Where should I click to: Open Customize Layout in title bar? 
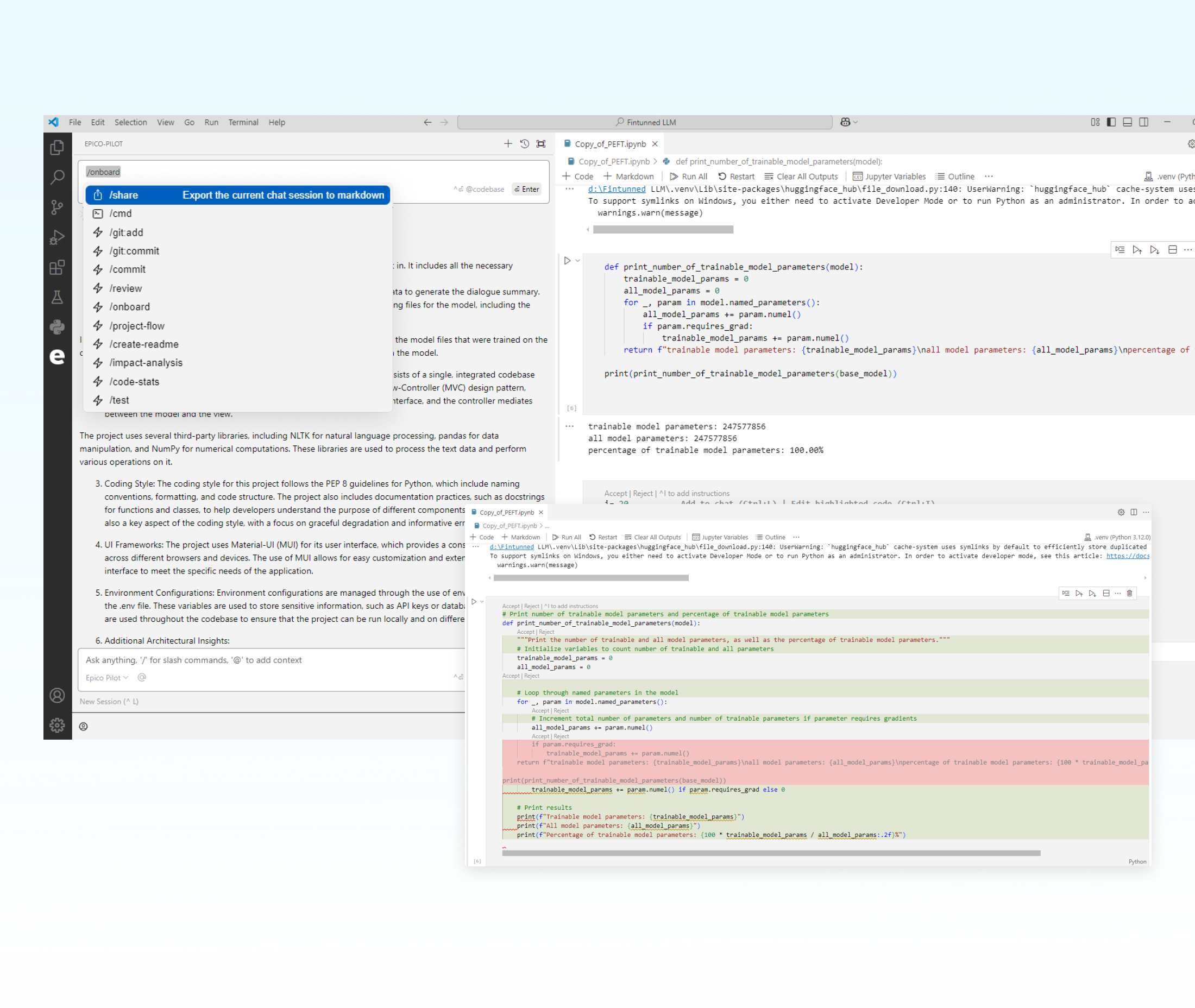point(1095,122)
